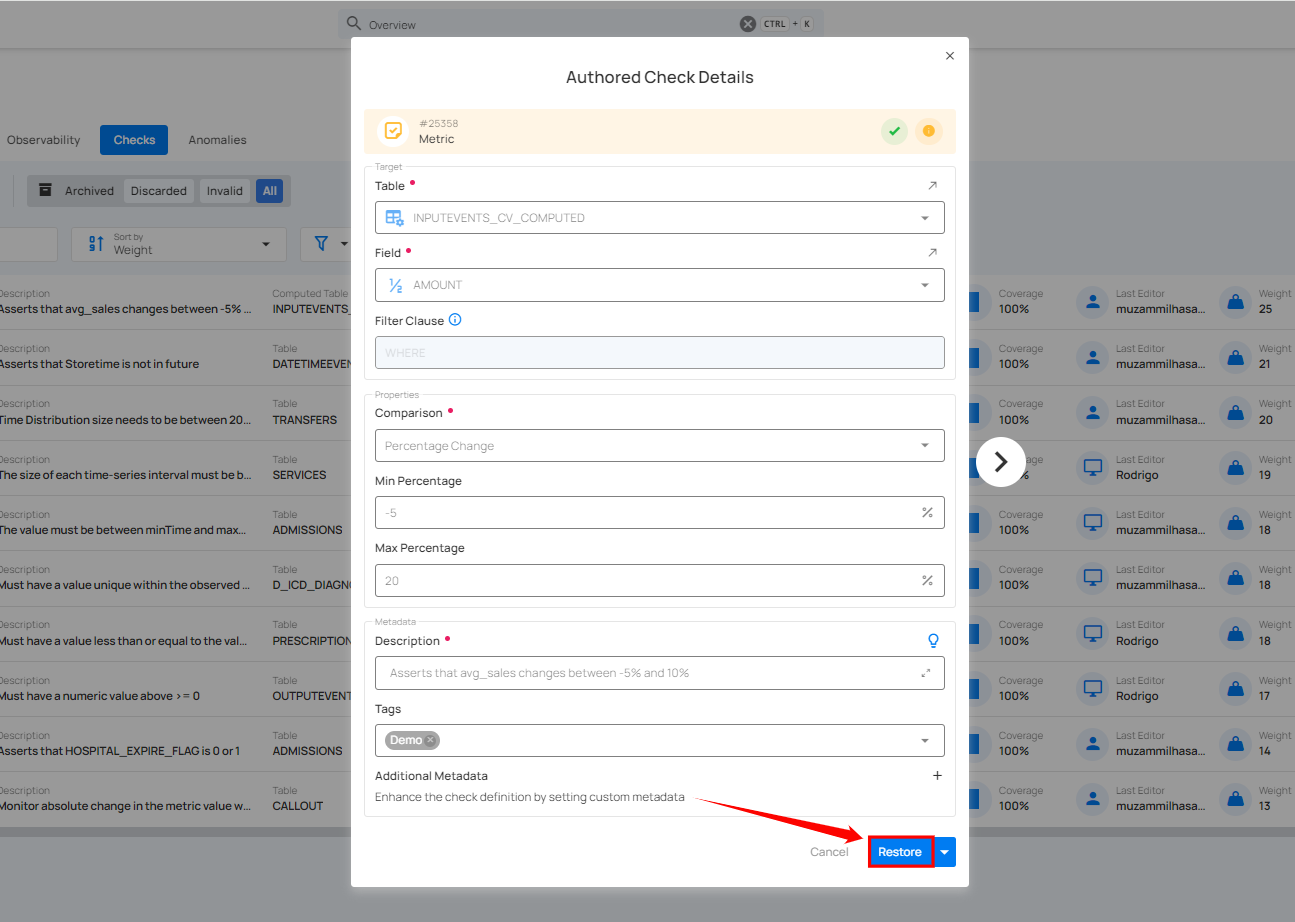The height and width of the screenshot is (922, 1295).
Task: Click Cancel in the dialog
Action: [829, 852]
